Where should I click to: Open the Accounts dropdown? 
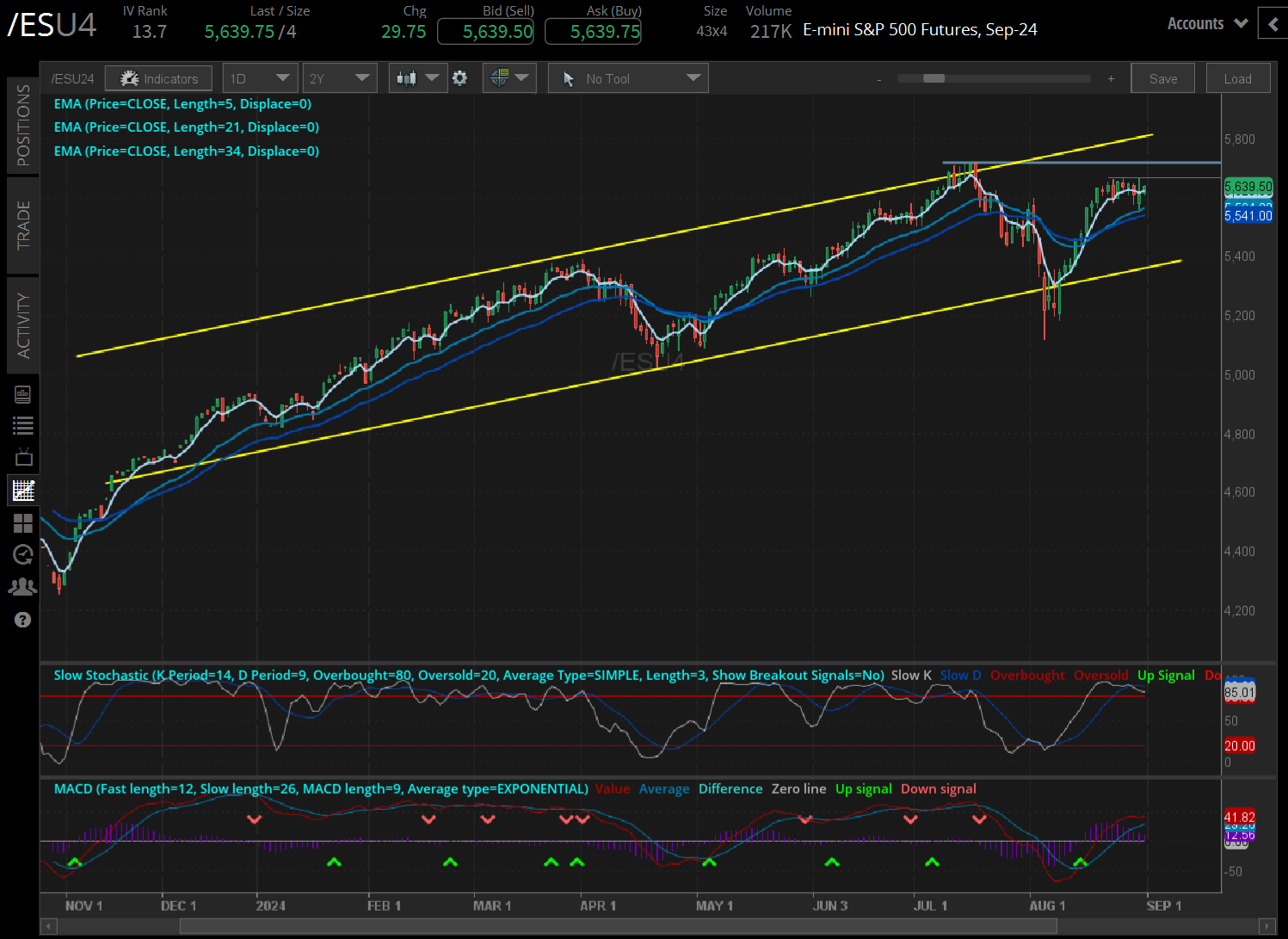pyautogui.click(x=1205, y=23)
